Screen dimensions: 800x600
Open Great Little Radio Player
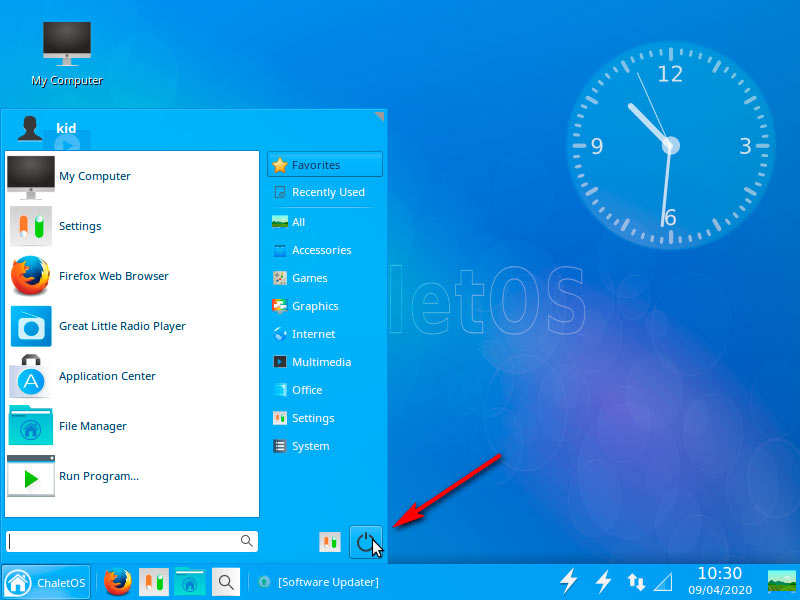pos(132,326)
